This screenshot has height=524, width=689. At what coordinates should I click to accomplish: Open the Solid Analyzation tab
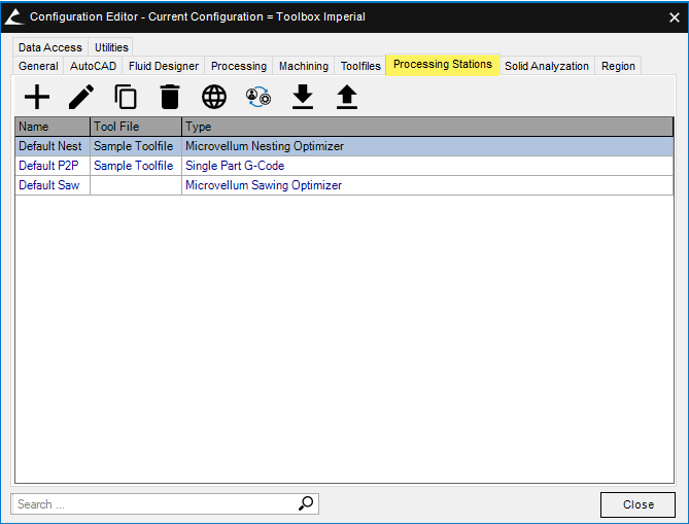point(547,66)
